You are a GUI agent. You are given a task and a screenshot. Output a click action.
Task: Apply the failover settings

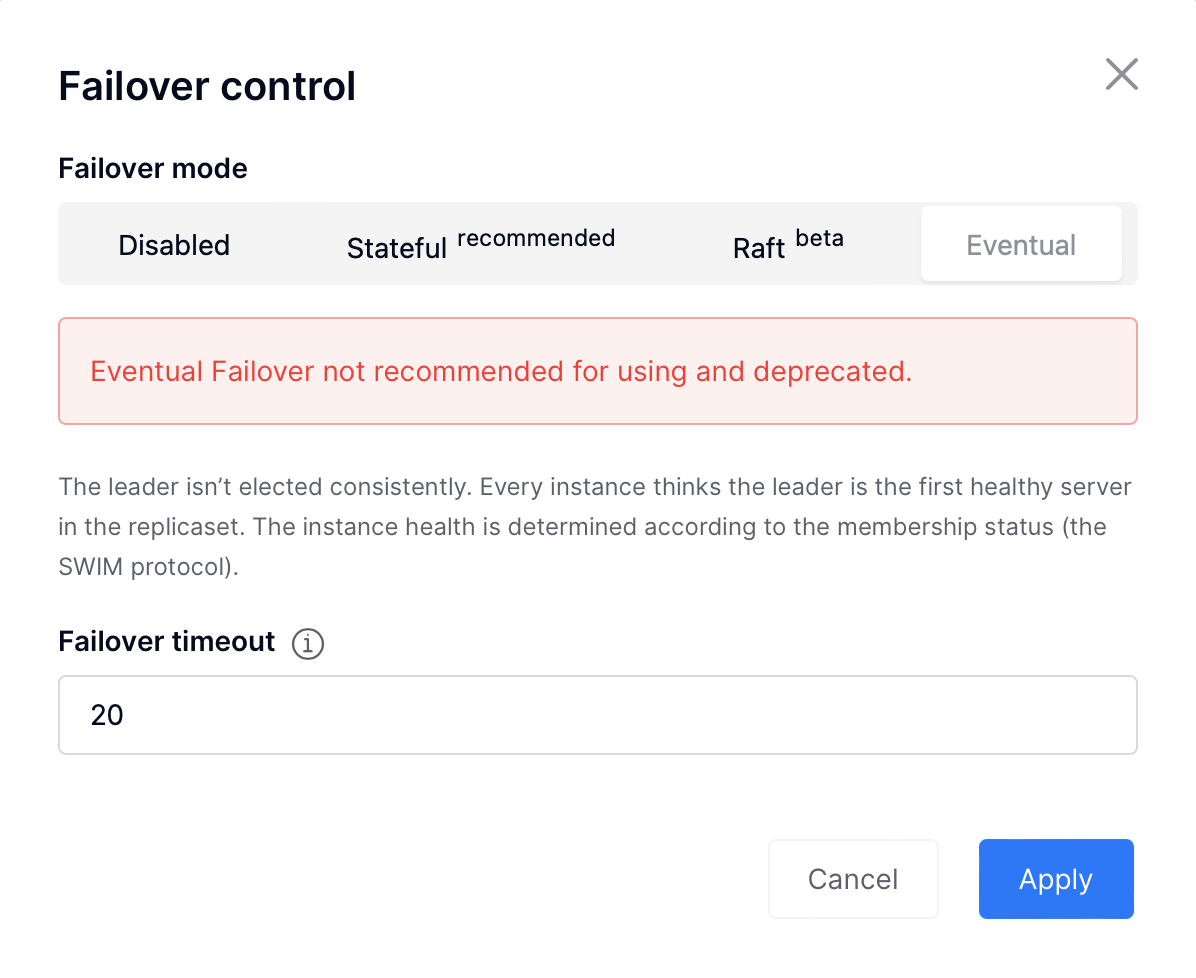1056,879
